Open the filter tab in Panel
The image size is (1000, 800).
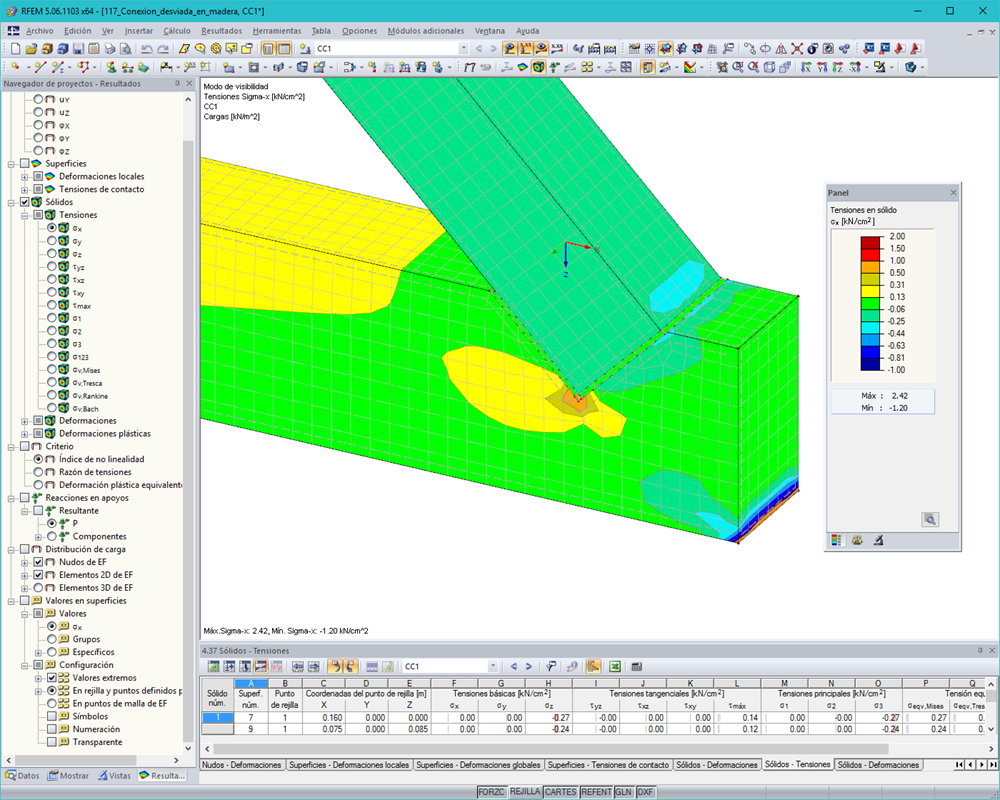(879, 540)
